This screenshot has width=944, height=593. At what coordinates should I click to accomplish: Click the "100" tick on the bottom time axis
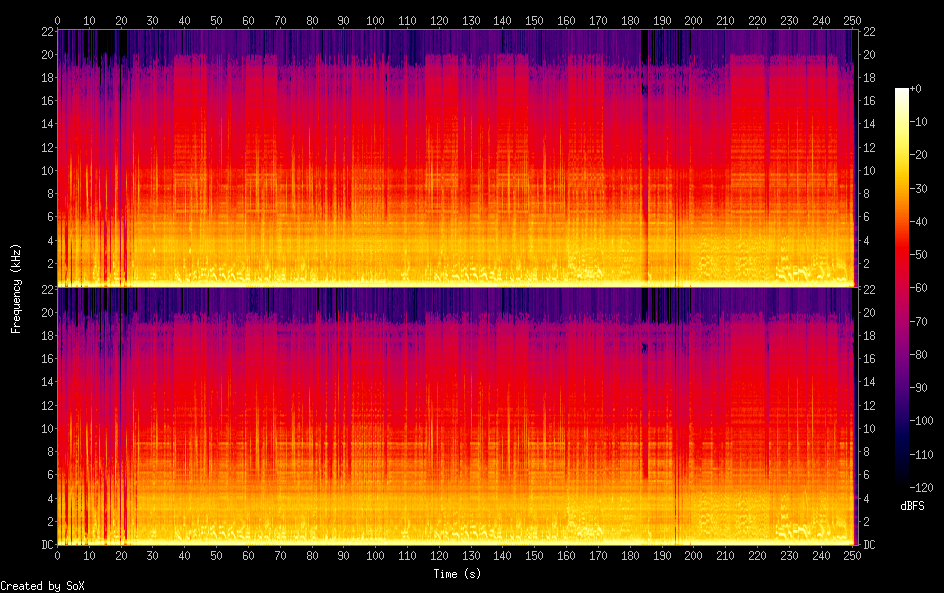[375, 556]
